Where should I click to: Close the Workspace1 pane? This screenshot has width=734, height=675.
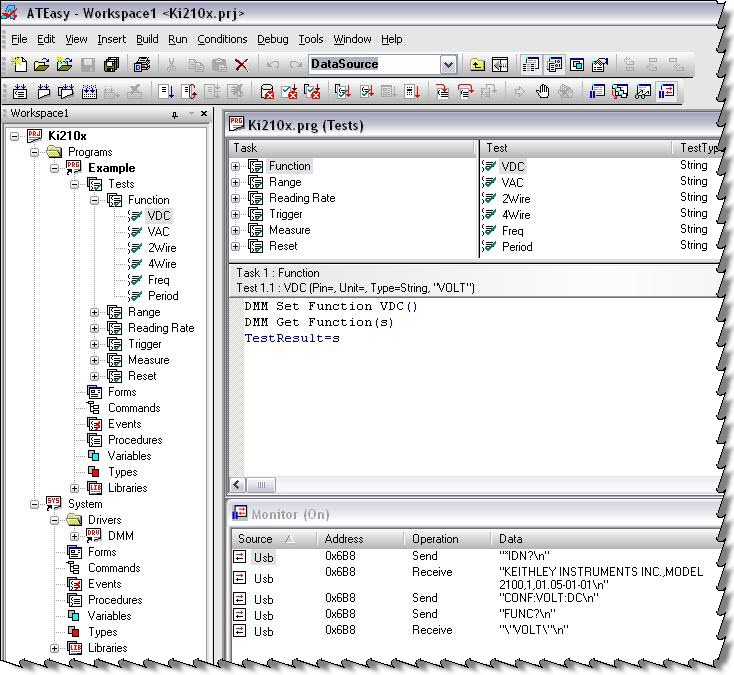[204, 114]
